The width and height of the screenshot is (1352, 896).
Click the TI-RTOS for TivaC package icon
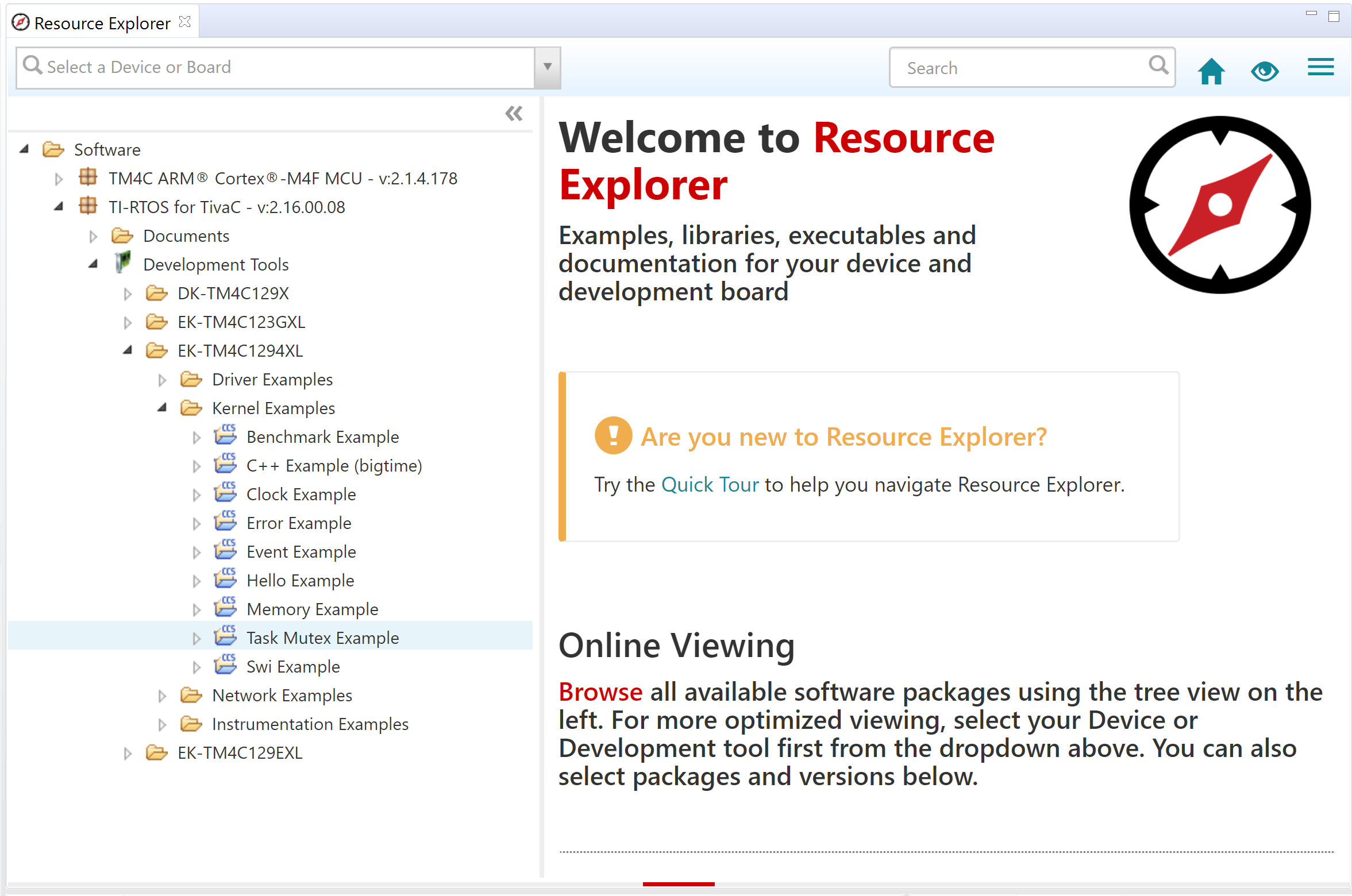pyautogui.click(x=88, y=206)
